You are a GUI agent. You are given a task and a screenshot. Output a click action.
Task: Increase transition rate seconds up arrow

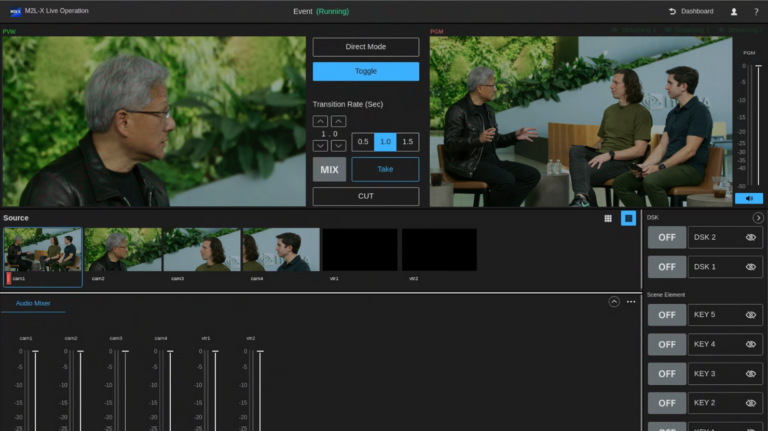320,121
